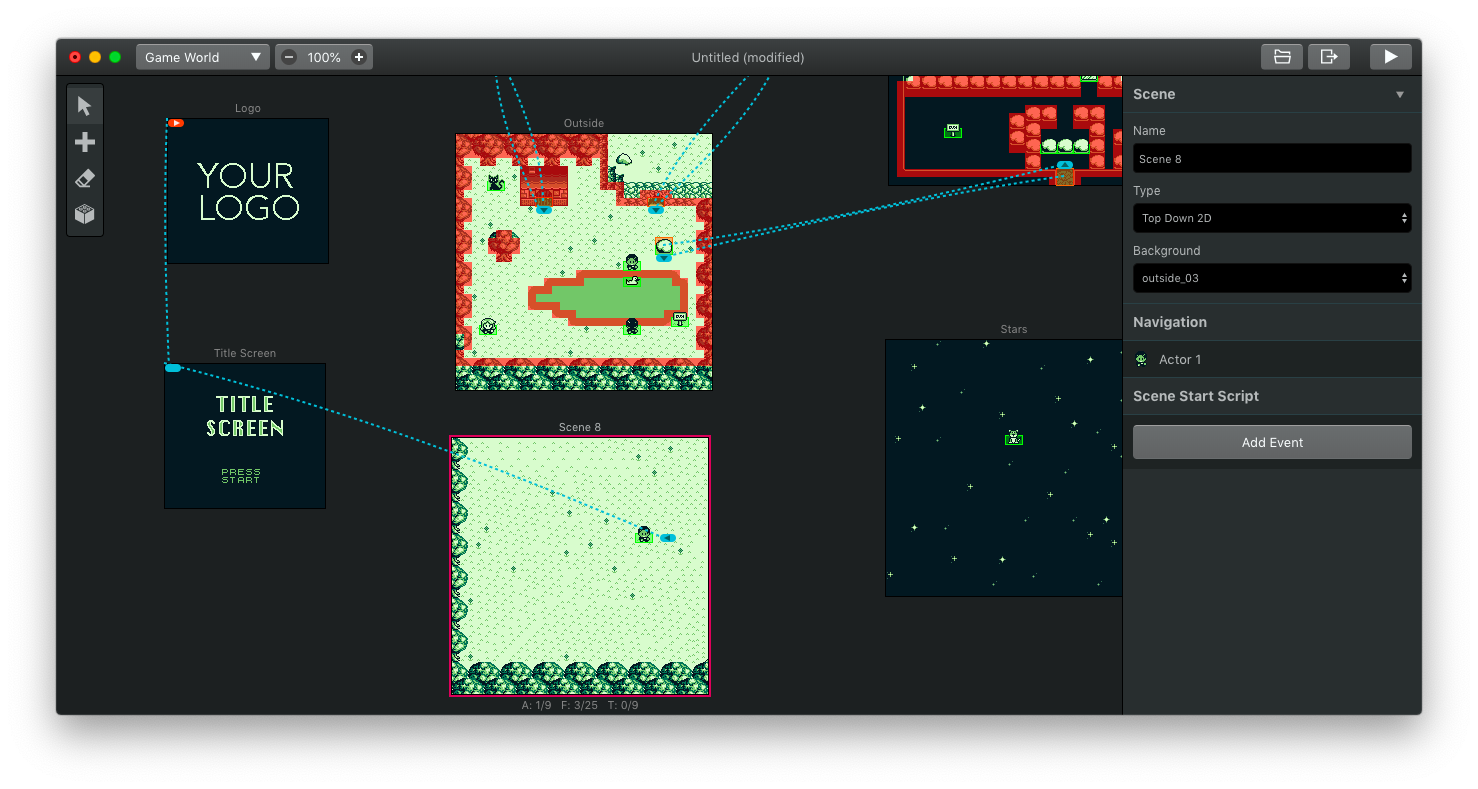Click the Untitled (modified) window title
Viewport: 1478px width, 789px height.
coord(748,58)
